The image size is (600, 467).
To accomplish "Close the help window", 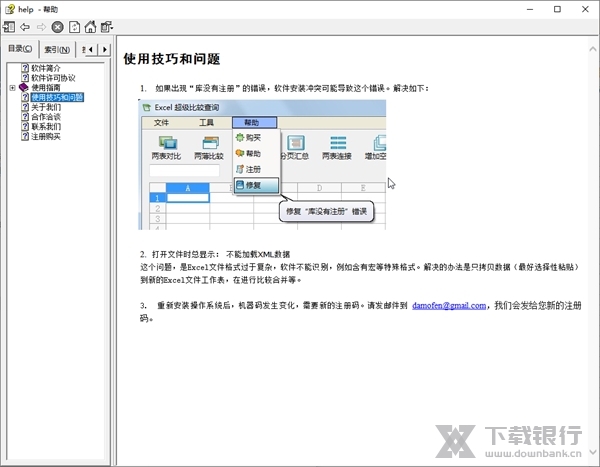I will point(585,9).
